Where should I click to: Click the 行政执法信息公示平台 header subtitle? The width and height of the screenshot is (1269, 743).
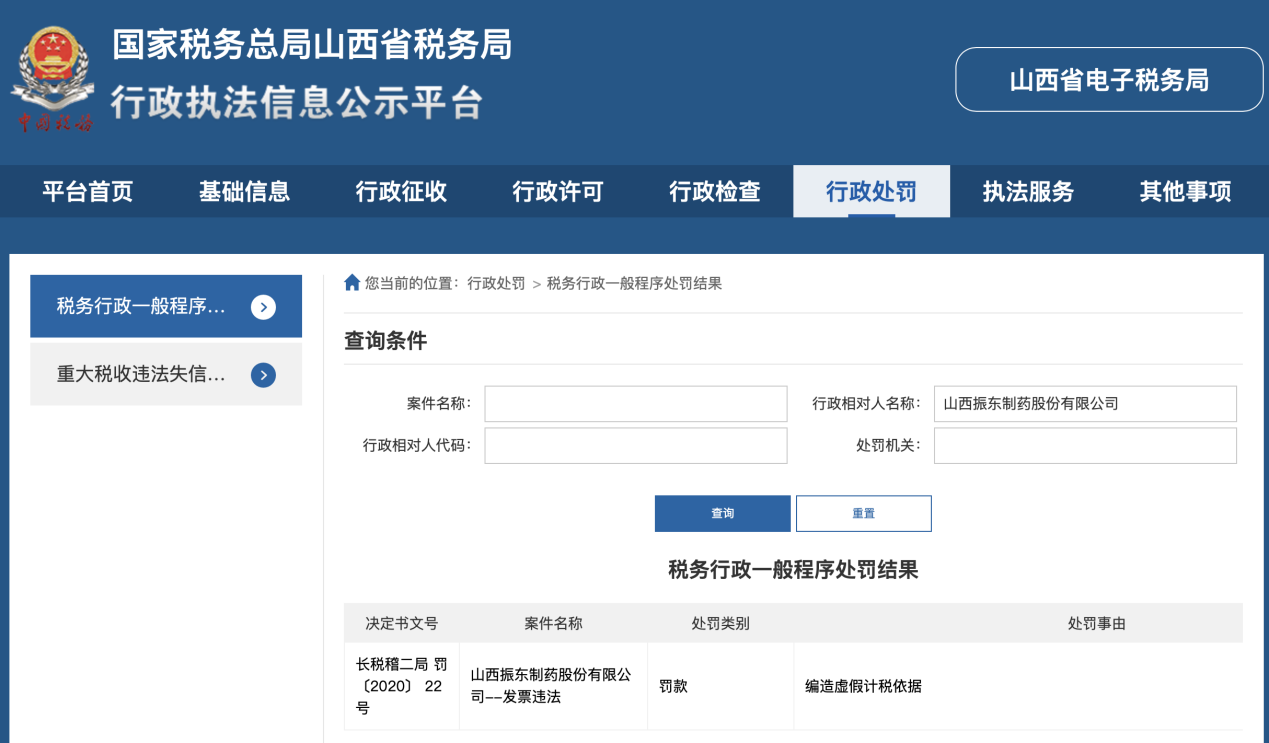pos(297,103)
